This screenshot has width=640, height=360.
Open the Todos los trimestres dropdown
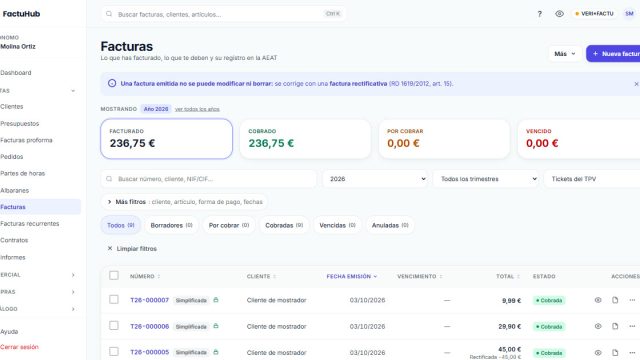[486, 179]
